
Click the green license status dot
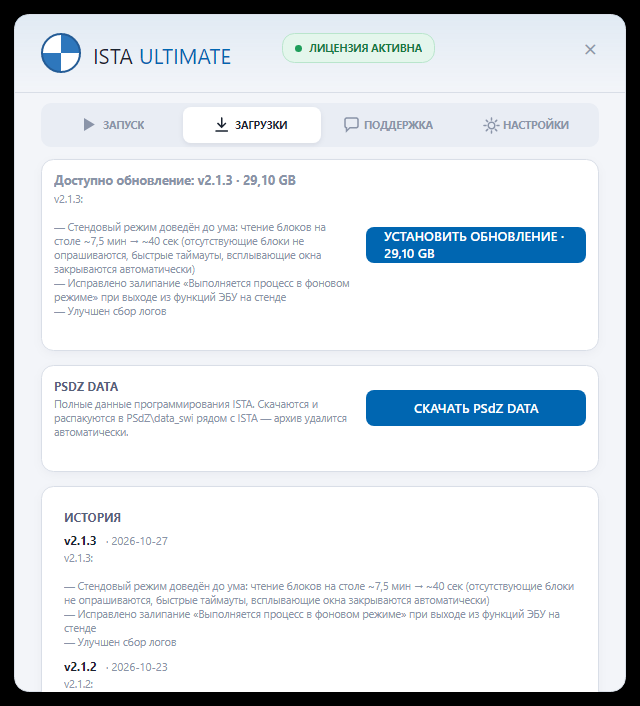click(x=298, y=48)
